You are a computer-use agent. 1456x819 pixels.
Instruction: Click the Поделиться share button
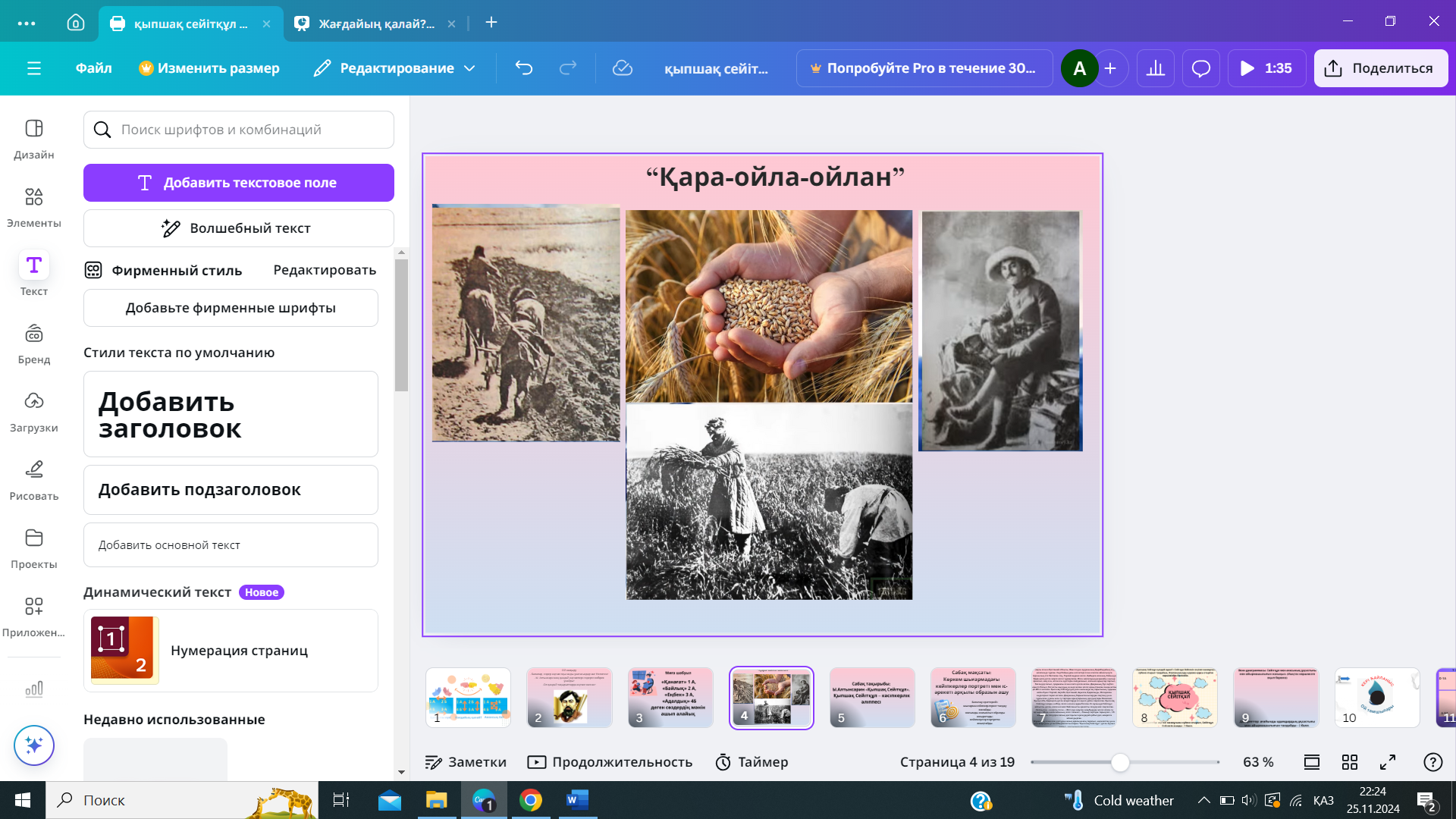point(1380,68)
